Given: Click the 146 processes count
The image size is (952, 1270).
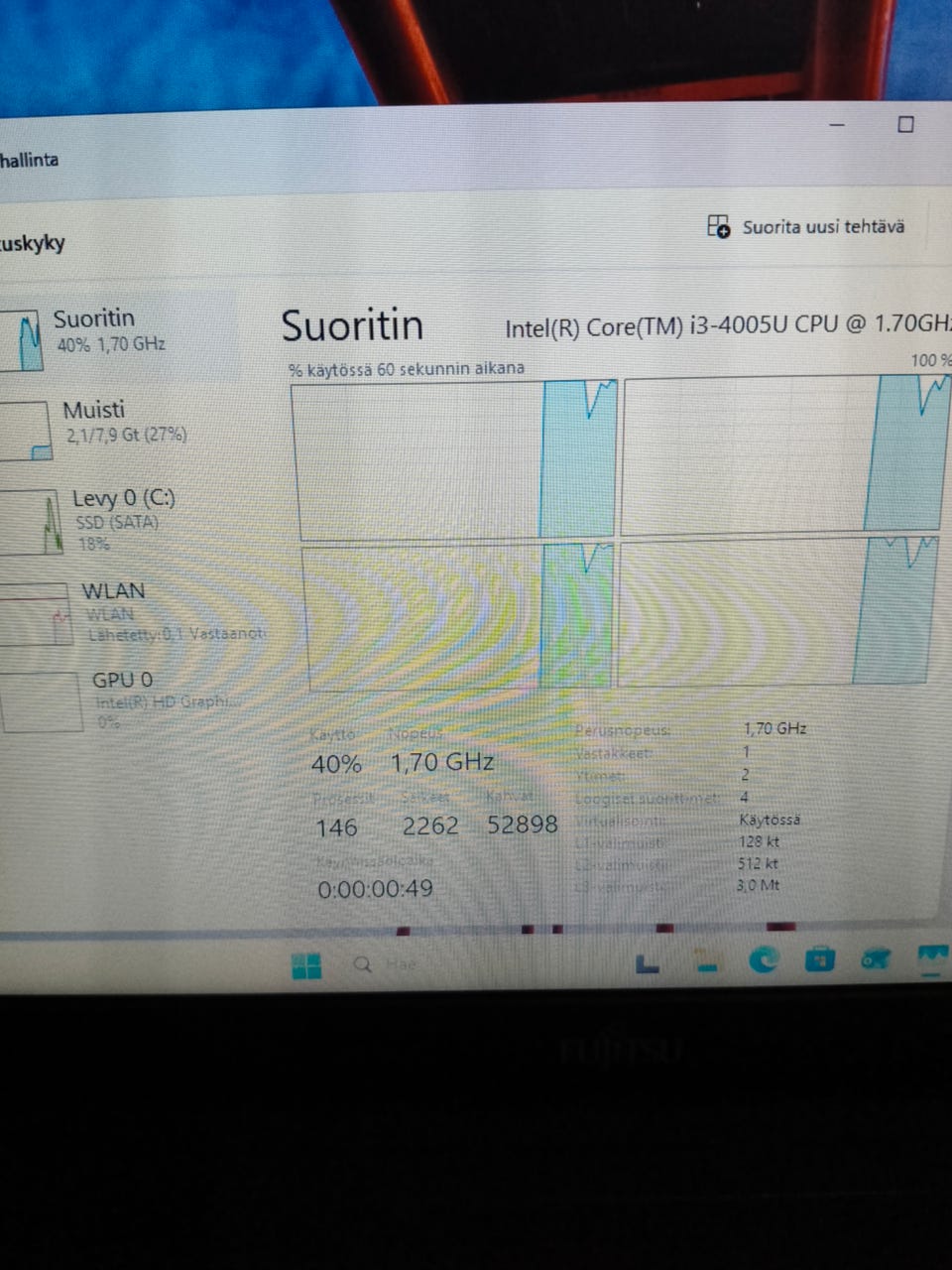Looking at the screenshot, I should click(336, 827).
